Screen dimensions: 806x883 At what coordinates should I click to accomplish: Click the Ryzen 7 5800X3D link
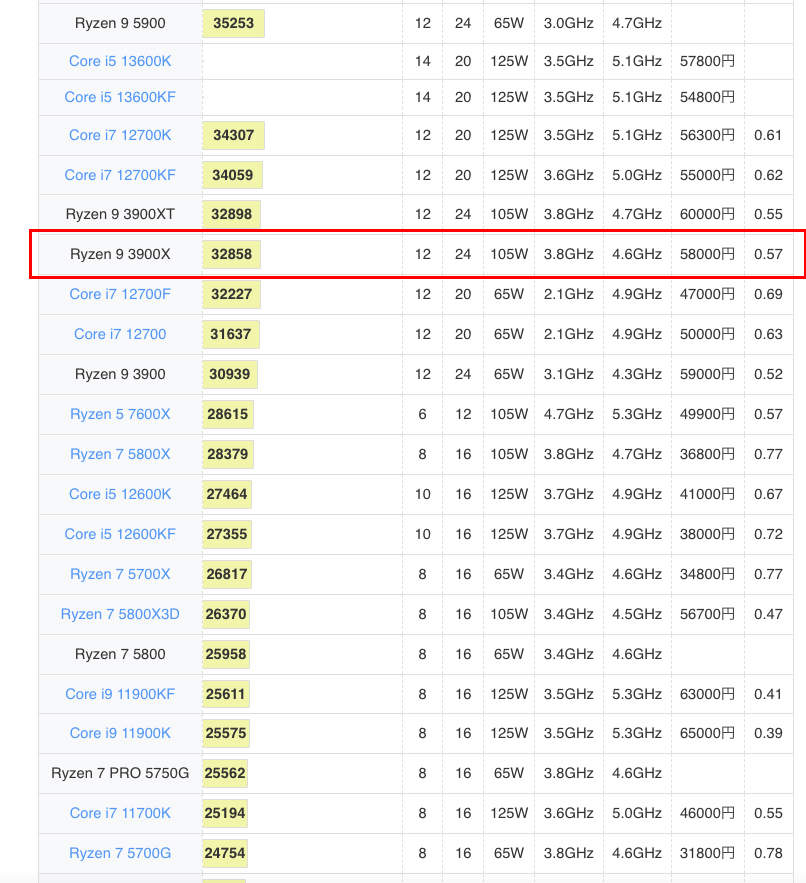[x=120, y=614]
